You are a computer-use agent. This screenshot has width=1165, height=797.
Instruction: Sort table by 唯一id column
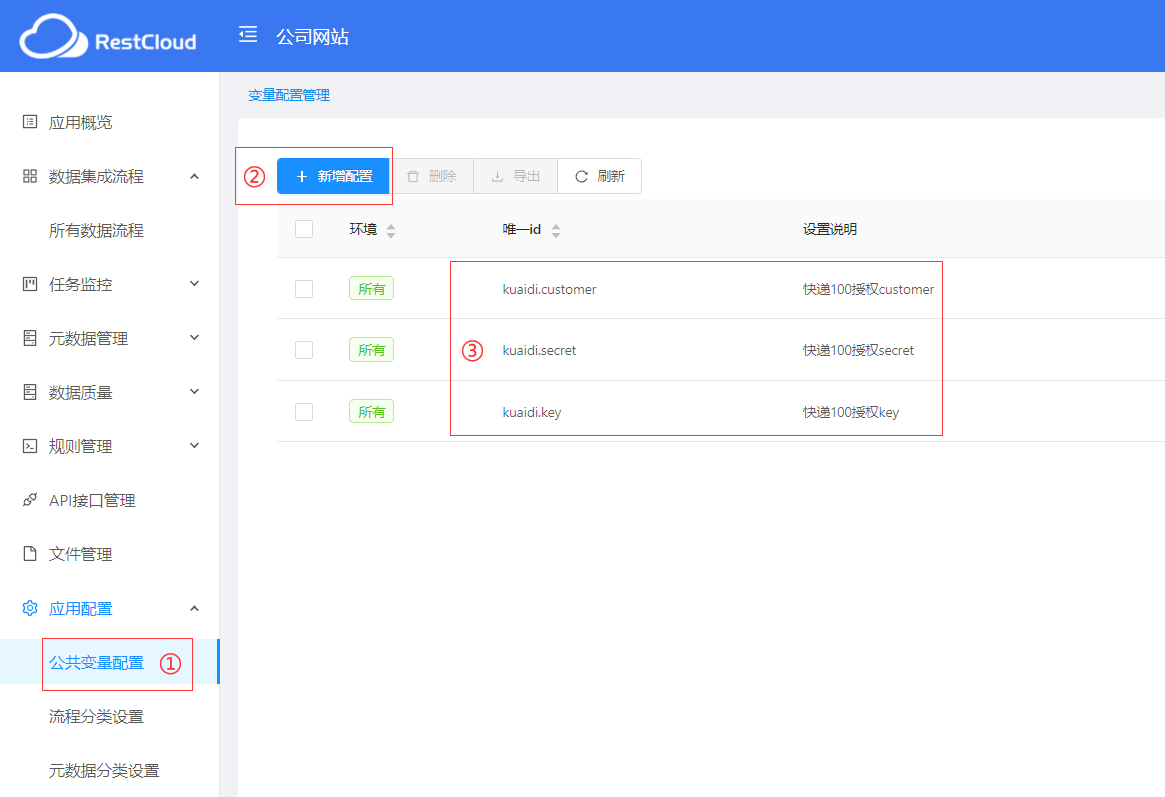pyautogui.click(x=555, y=230)
